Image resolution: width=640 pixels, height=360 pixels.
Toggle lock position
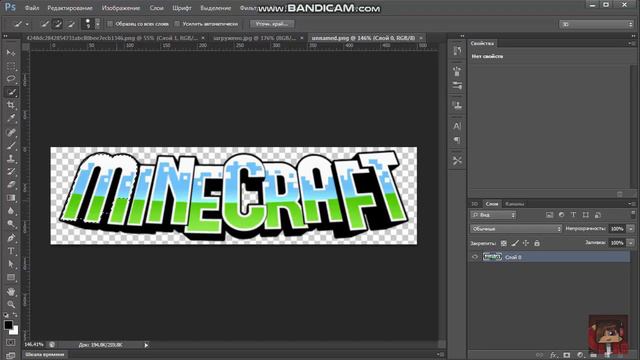tap(526, 243)
